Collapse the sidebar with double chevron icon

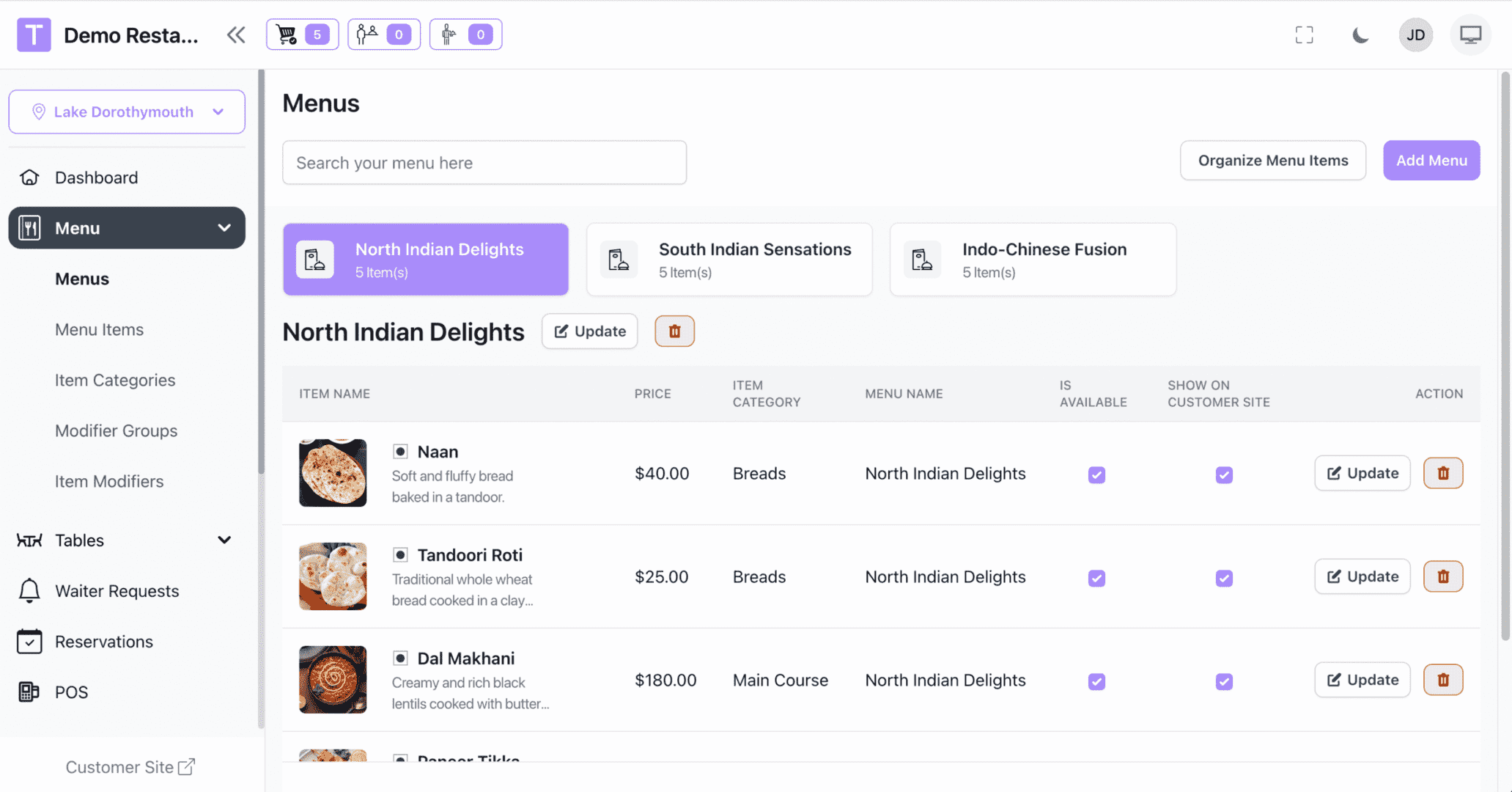point(236,34)
